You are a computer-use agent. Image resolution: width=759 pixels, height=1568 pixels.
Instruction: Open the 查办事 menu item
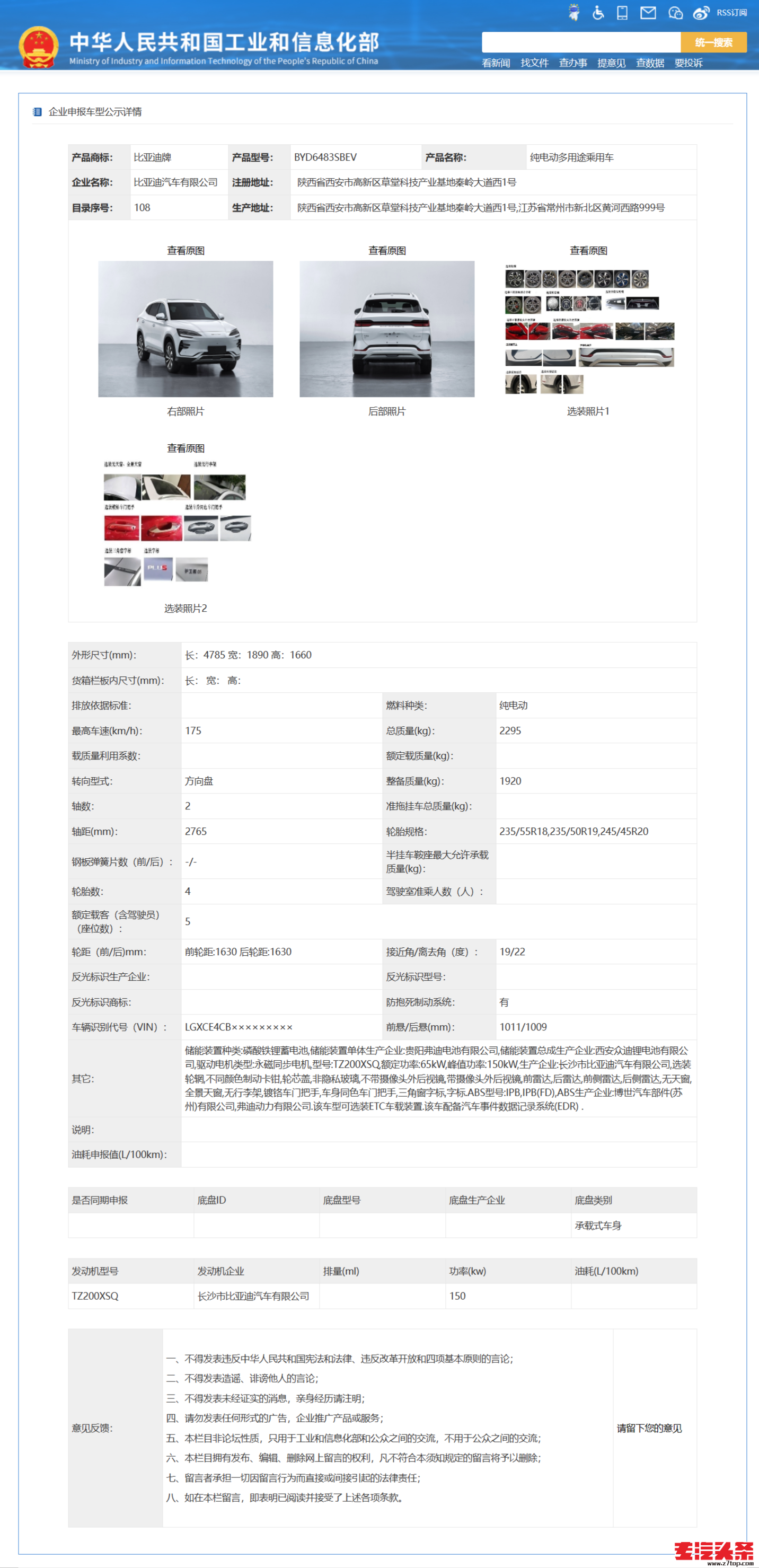573,63
